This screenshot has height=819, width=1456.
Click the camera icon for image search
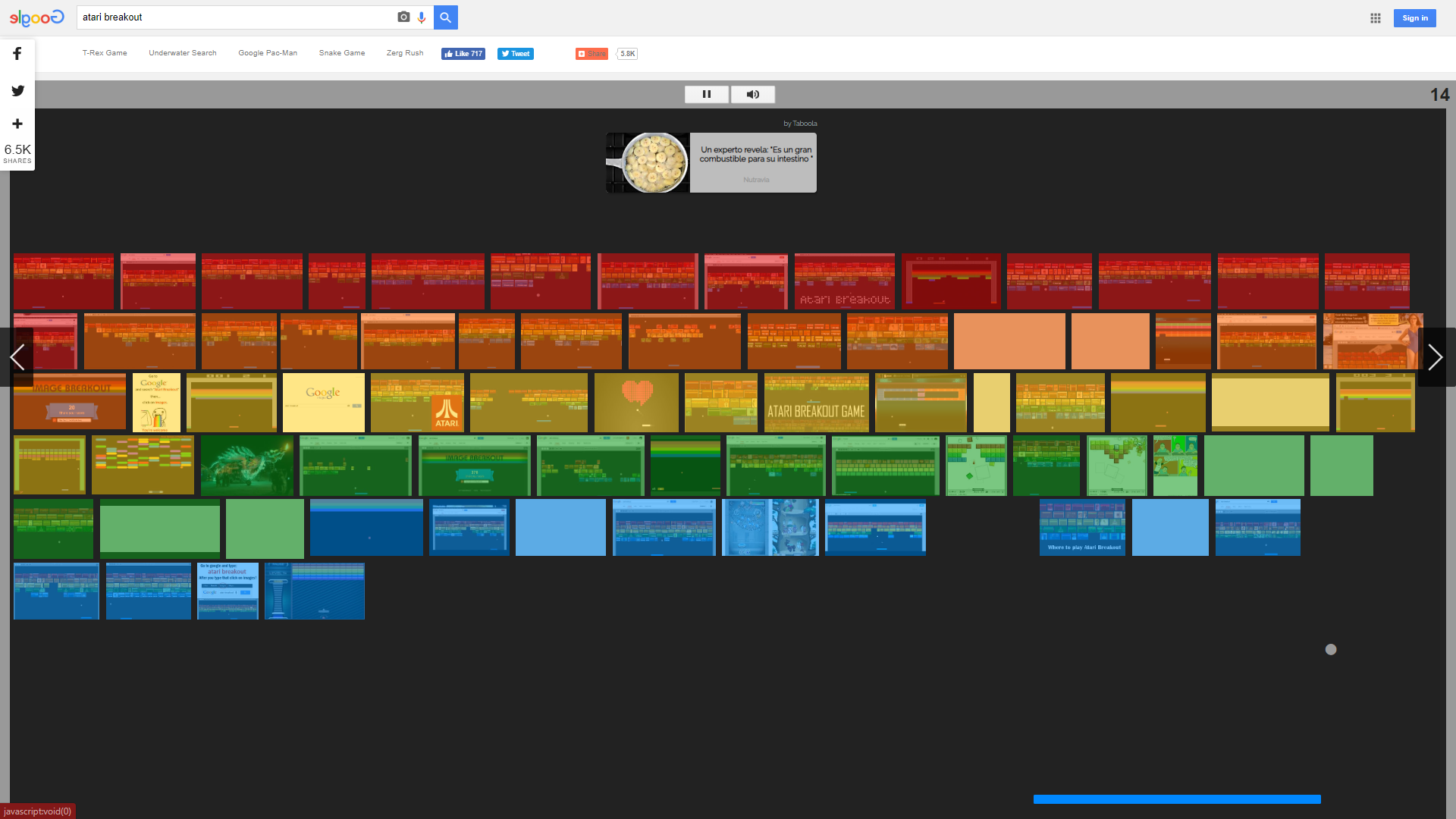(403, 17)
